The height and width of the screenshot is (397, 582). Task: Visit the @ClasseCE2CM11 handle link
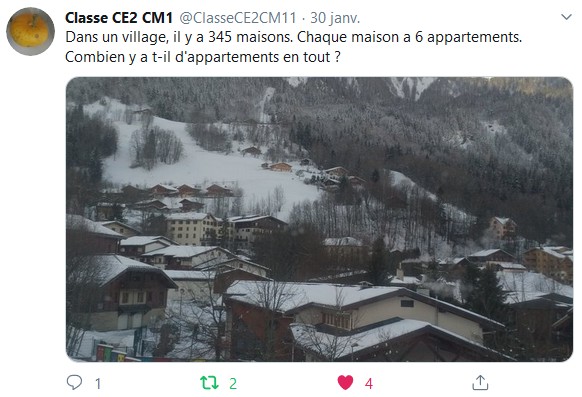(x=238, y=18)
